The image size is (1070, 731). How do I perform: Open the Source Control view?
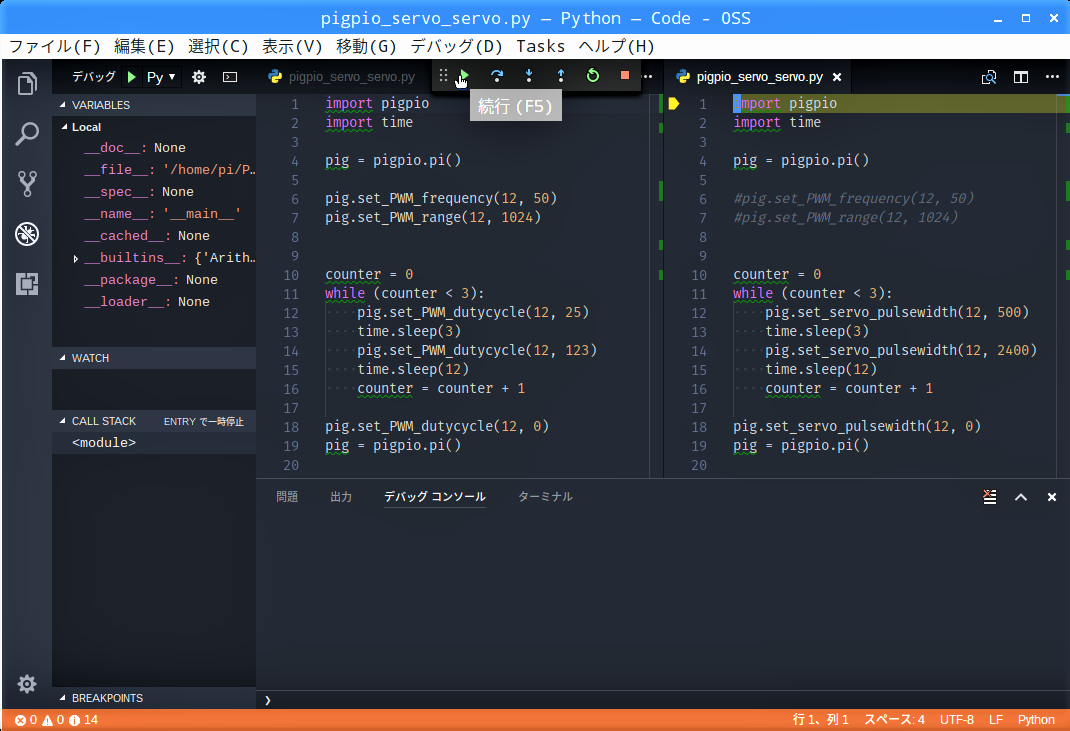(27, 184)
